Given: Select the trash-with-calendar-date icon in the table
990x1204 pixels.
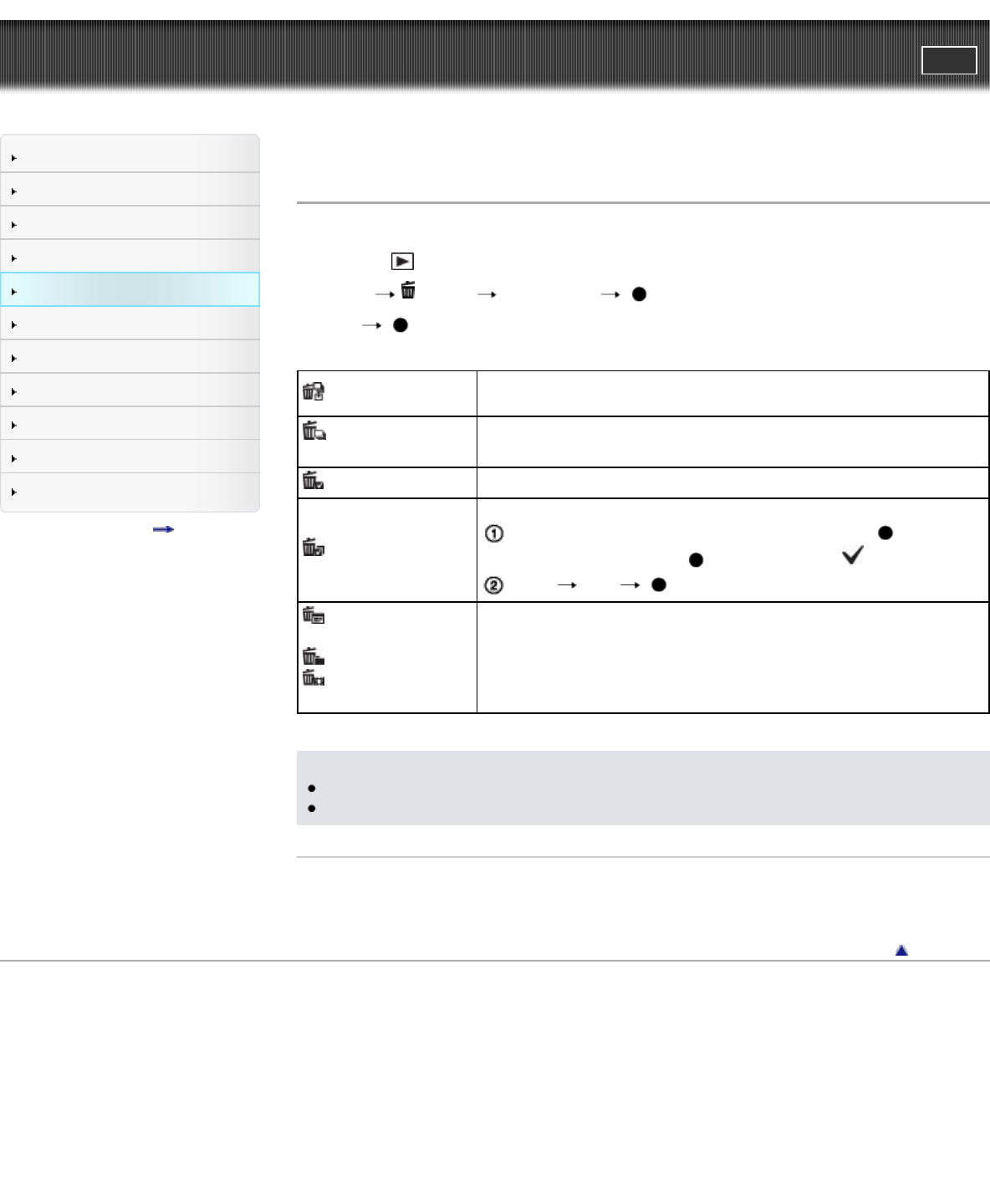Looking at the screenshot, I should coord(314,616).
